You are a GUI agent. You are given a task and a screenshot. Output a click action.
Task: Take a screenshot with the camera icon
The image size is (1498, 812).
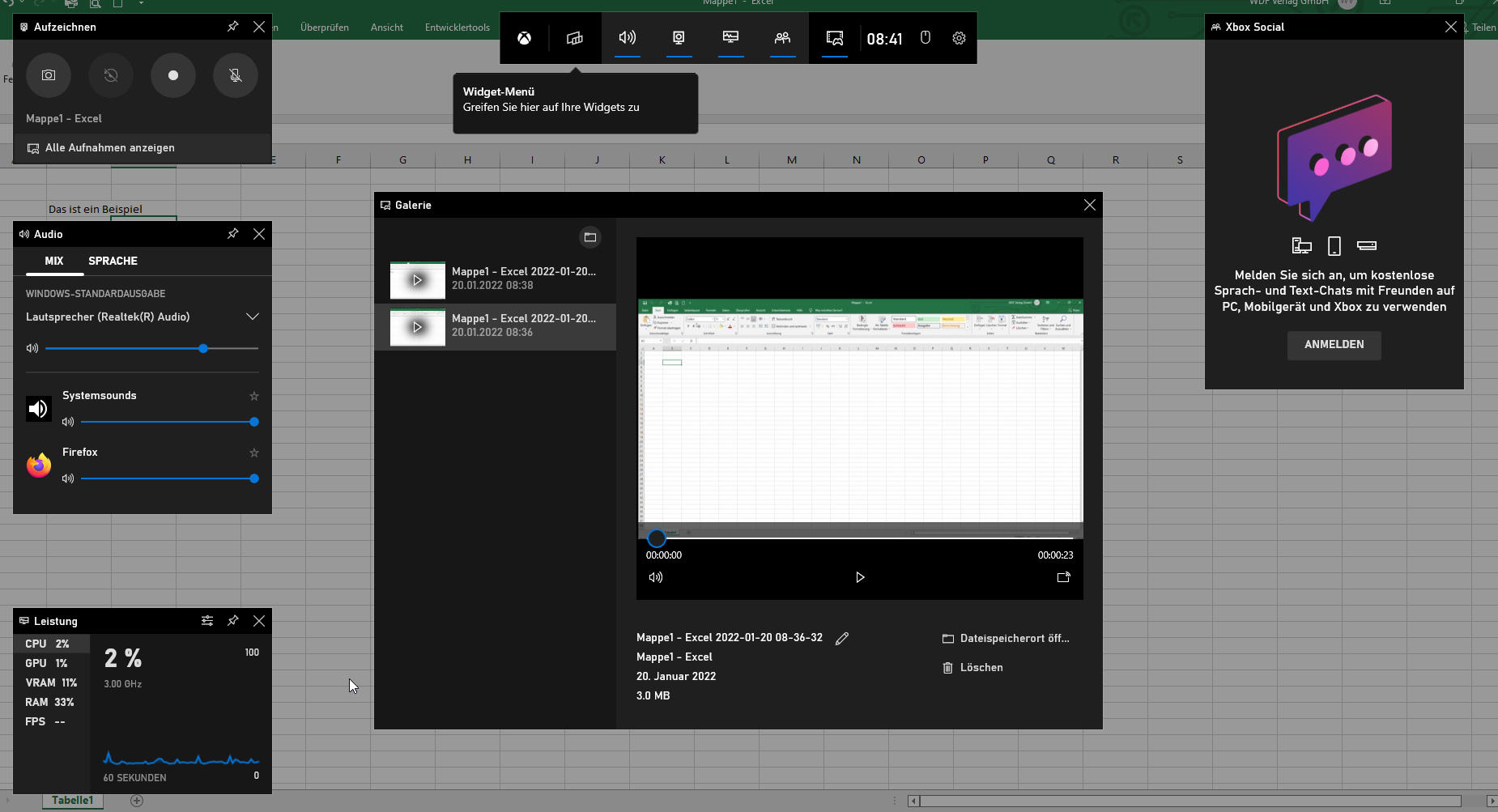click(49, 75)
